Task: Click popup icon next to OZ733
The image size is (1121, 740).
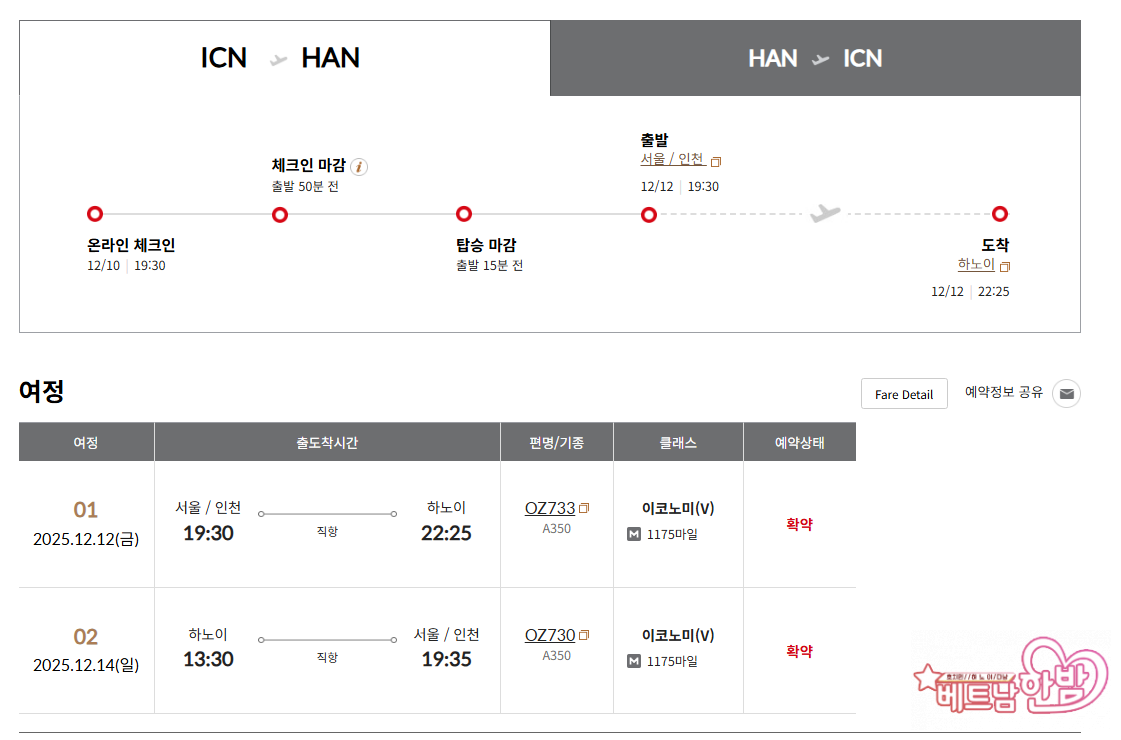Action: point(585,509)
